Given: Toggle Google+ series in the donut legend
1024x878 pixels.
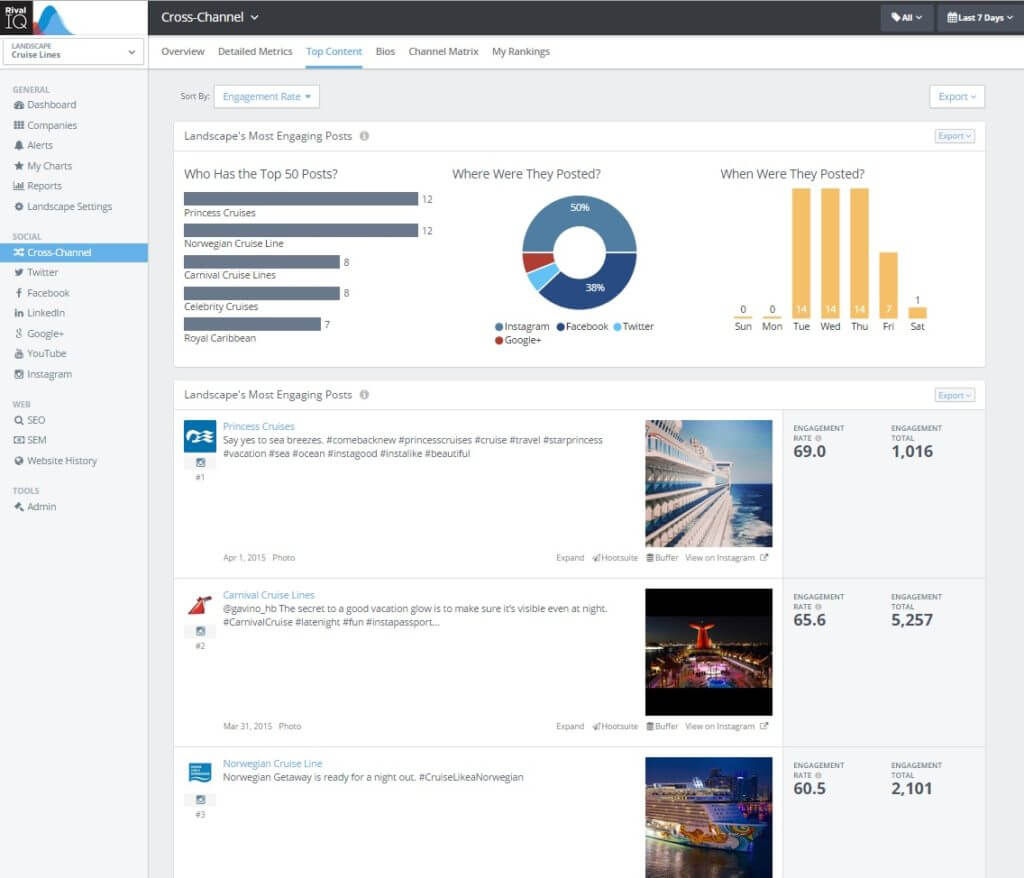Looking at the screenshot, I should pyautogui.click(x=518, y=340).
